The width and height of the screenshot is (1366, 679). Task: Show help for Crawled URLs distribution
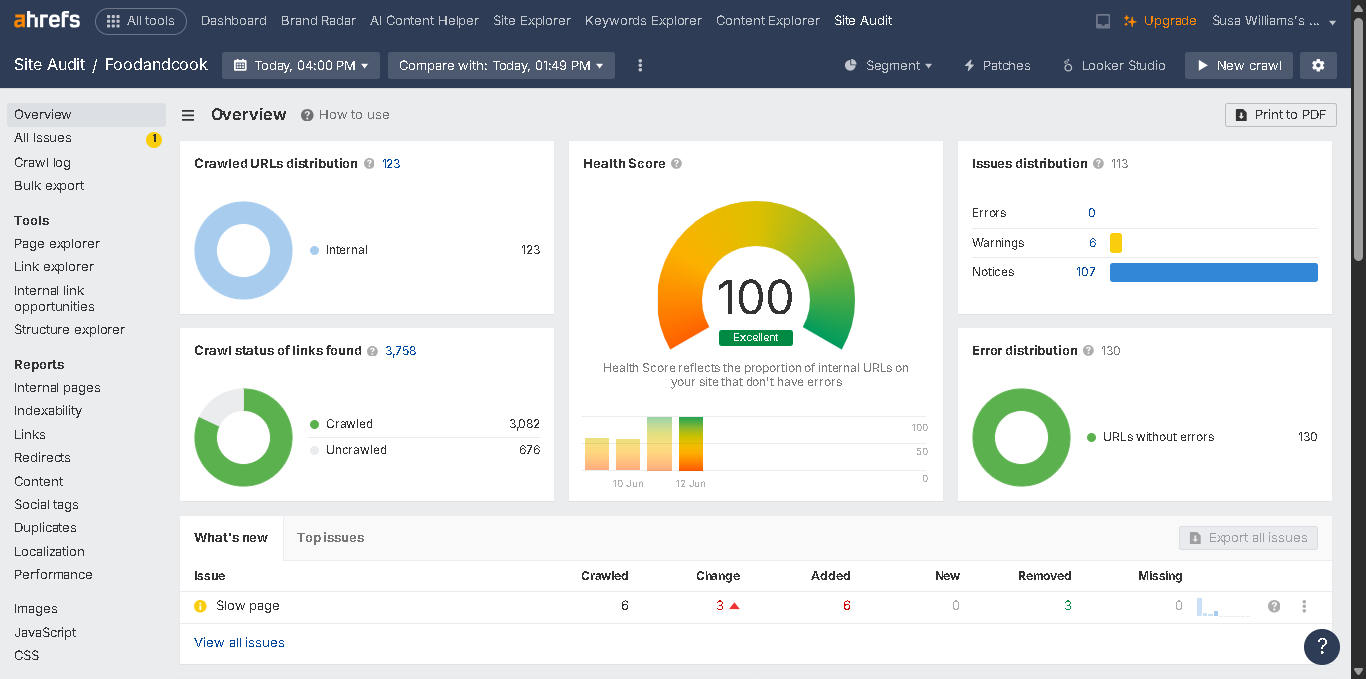click(369, 164)
